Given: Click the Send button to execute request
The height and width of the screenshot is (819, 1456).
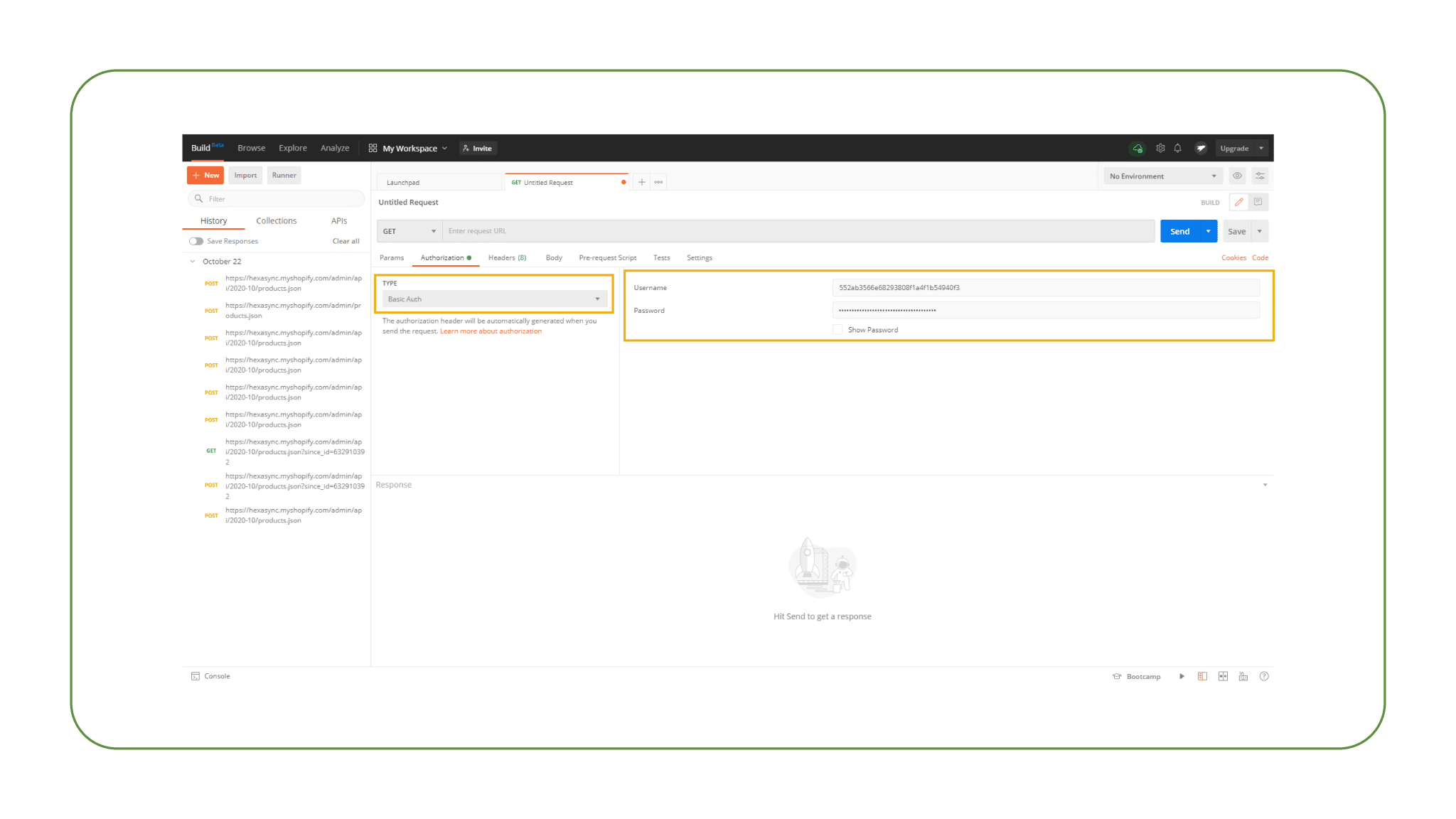Looking at the screenshot, I should (x=1180, y=231).
